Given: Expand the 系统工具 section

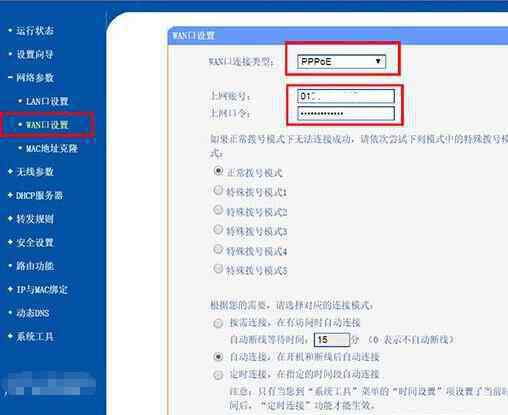Looking at the screenshot, I should 35,336.
